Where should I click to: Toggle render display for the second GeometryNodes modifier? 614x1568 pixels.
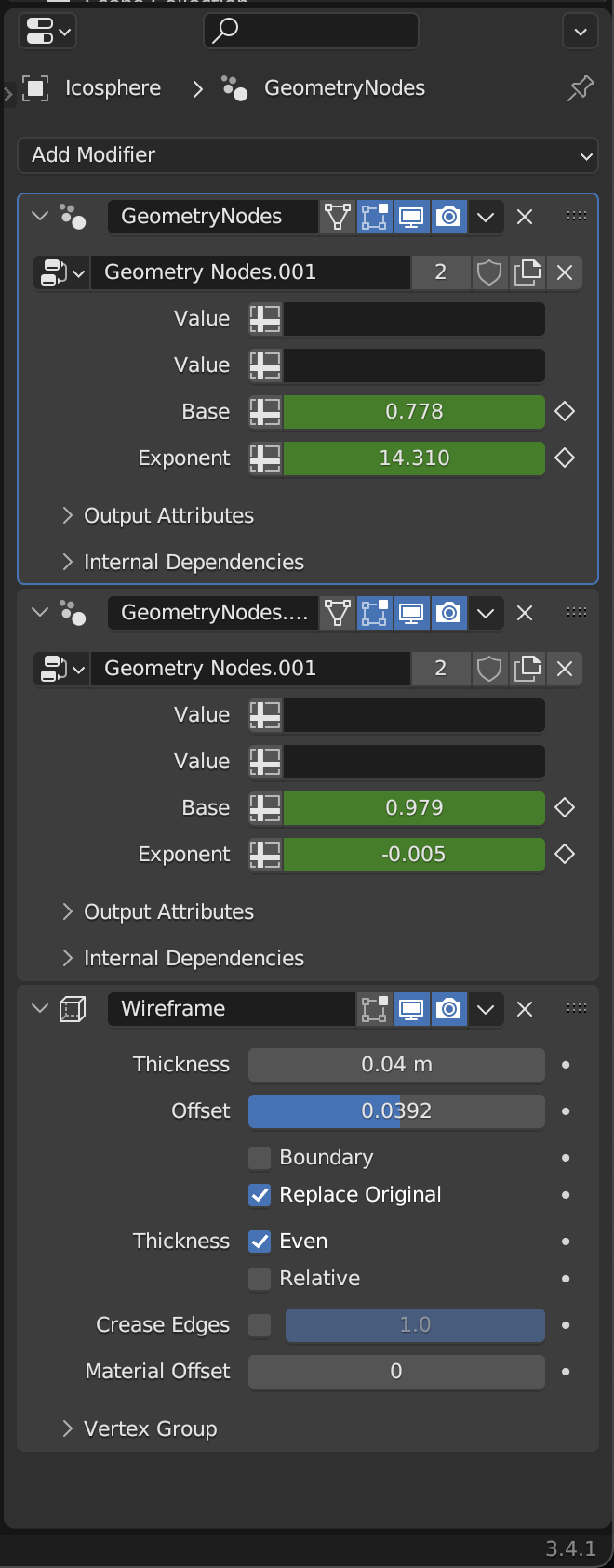[448, 613]
